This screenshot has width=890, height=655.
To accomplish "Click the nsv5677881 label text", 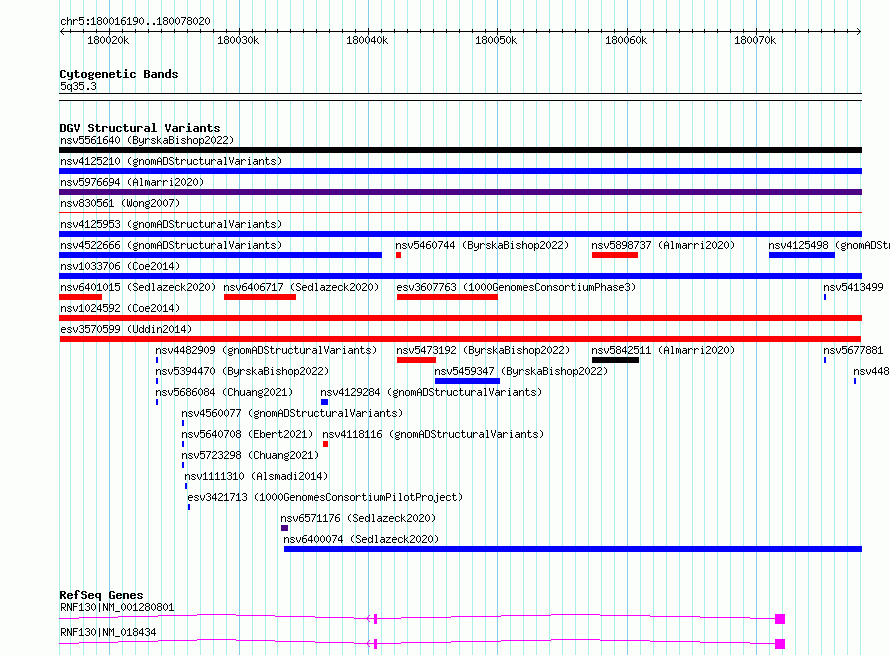I will point(853,350).
